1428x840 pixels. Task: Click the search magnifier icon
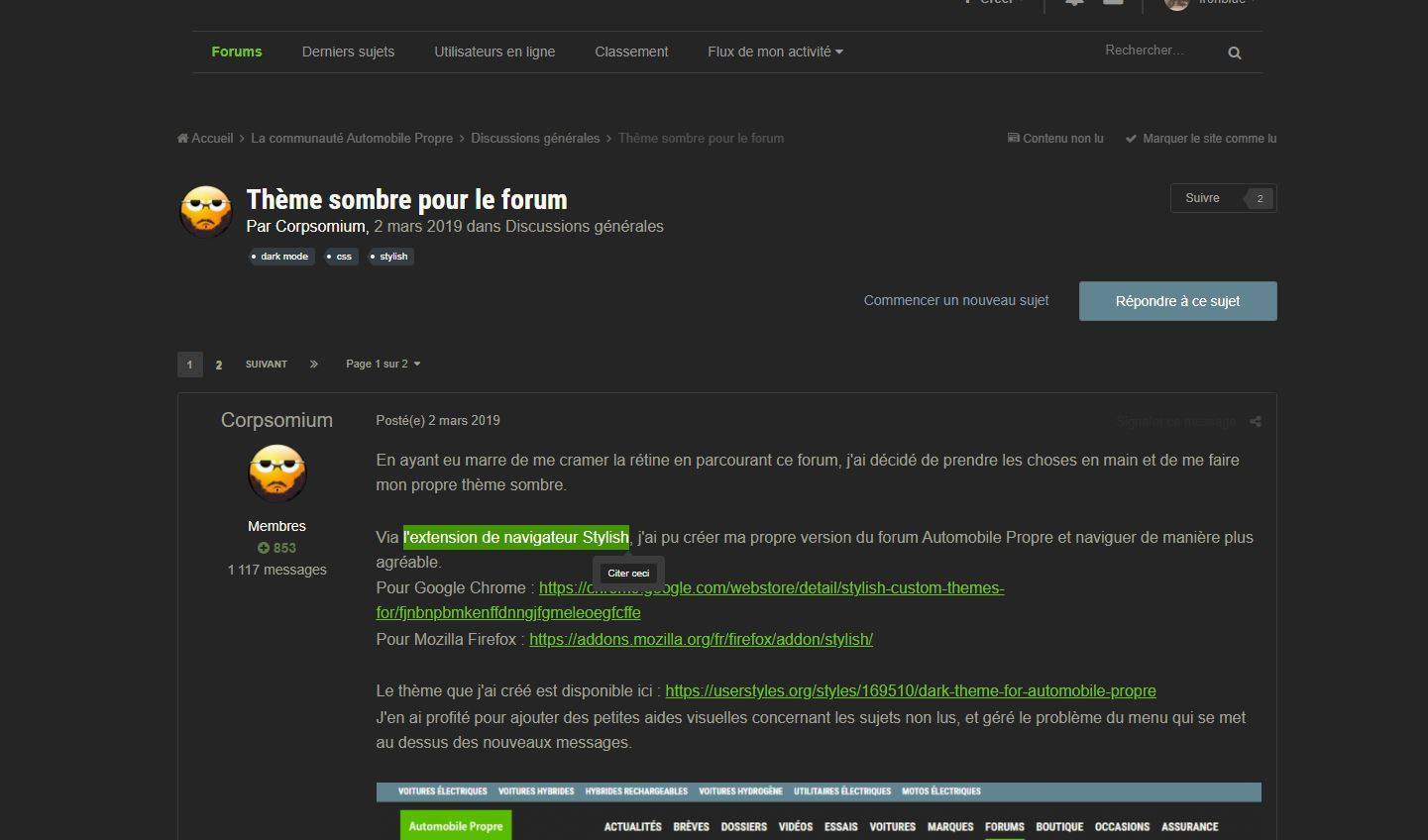tap(1234, 52)
